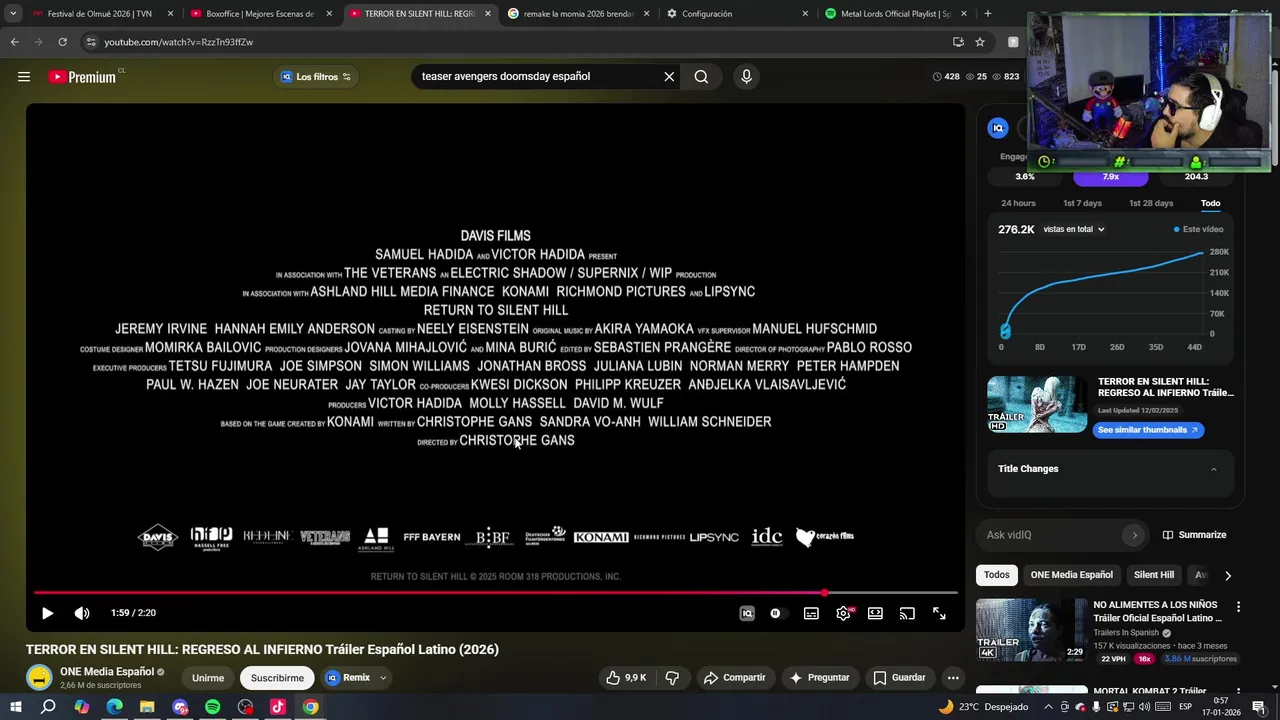Select the 1st 7 days tab
The width and height of the screenshot is (1280, 720).
click(x=1082, y=203)
